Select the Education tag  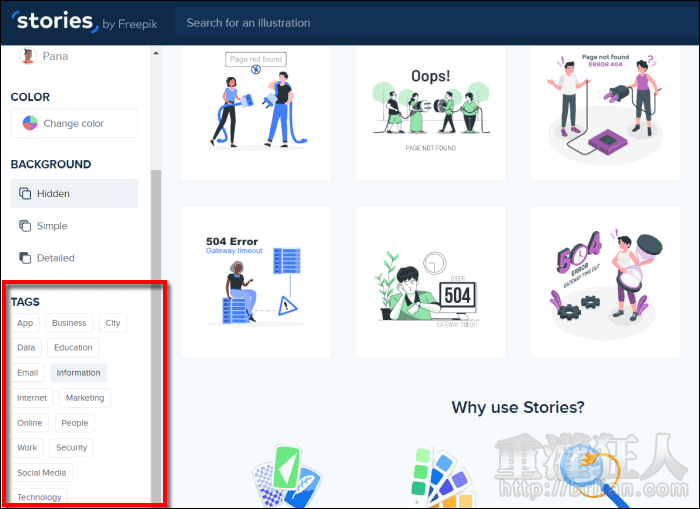click(x=73, y=348)
